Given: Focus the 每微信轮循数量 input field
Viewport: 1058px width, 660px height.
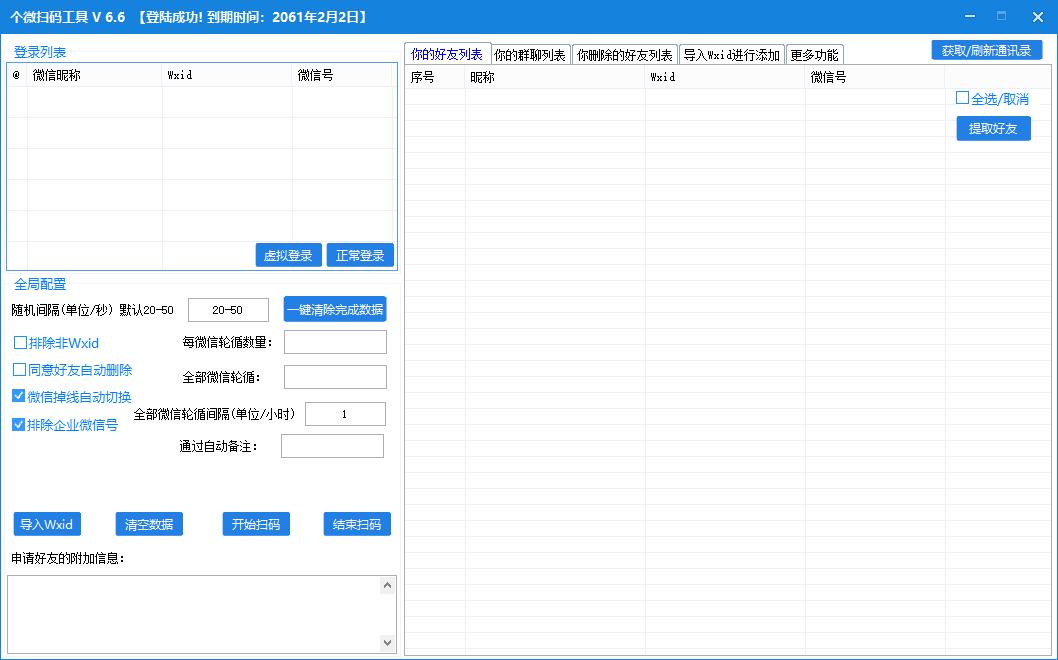Looking at the screenshot, I should click(x=335, y=342).
